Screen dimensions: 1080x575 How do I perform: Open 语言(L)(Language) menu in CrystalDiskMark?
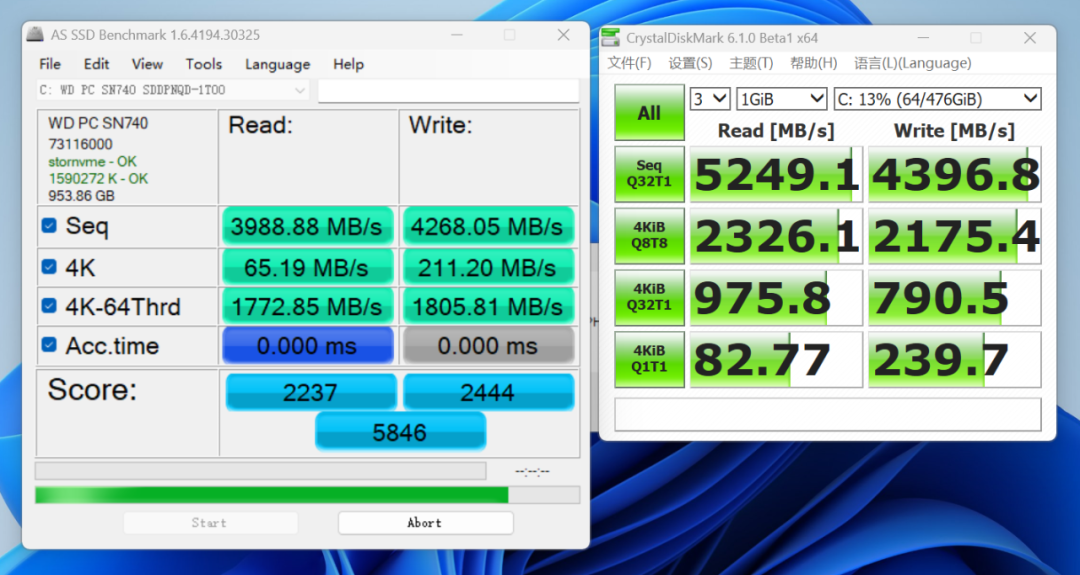[913, 63]
